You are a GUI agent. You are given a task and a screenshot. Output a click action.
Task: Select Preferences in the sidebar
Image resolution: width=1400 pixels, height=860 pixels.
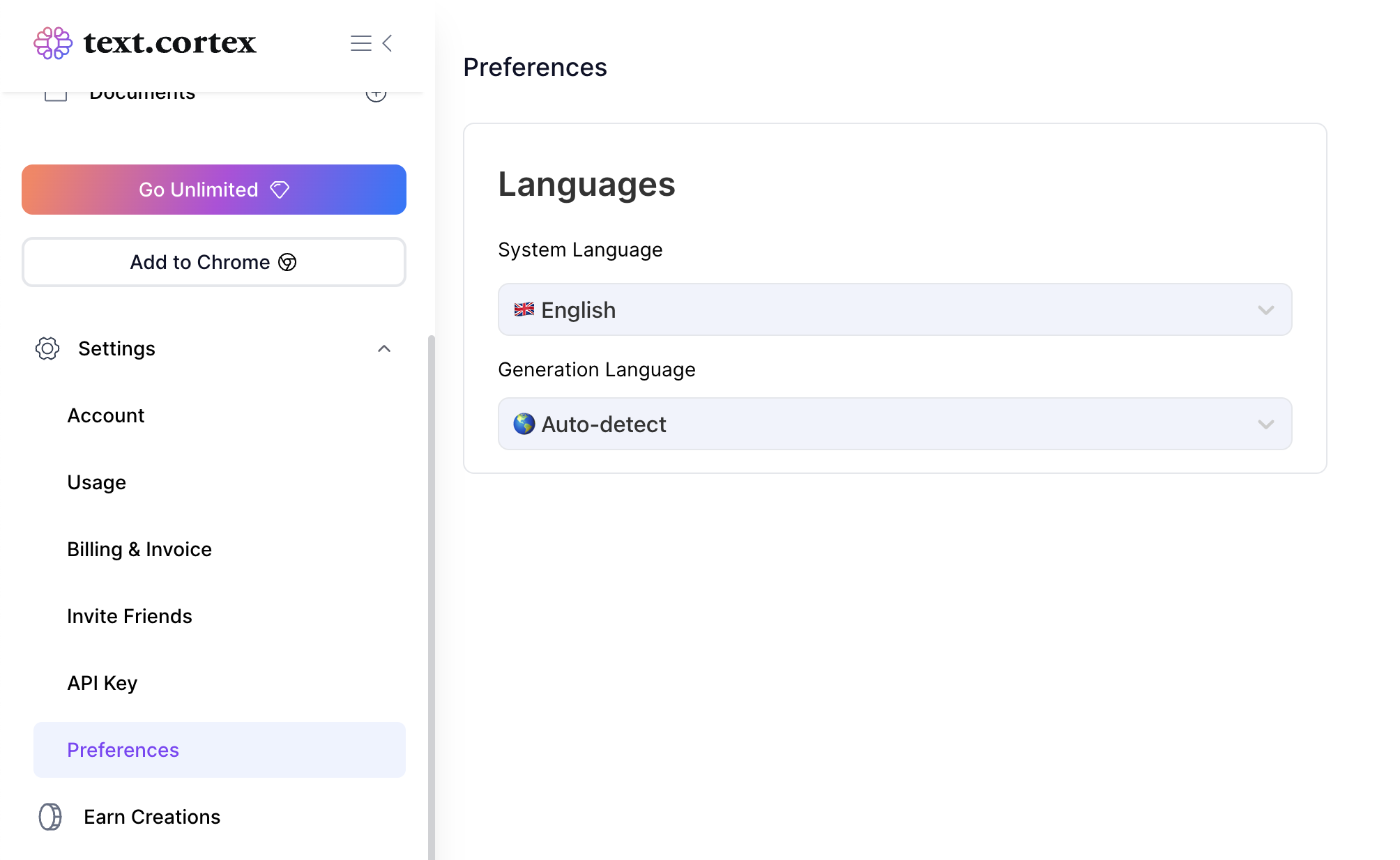pos(220,750)
